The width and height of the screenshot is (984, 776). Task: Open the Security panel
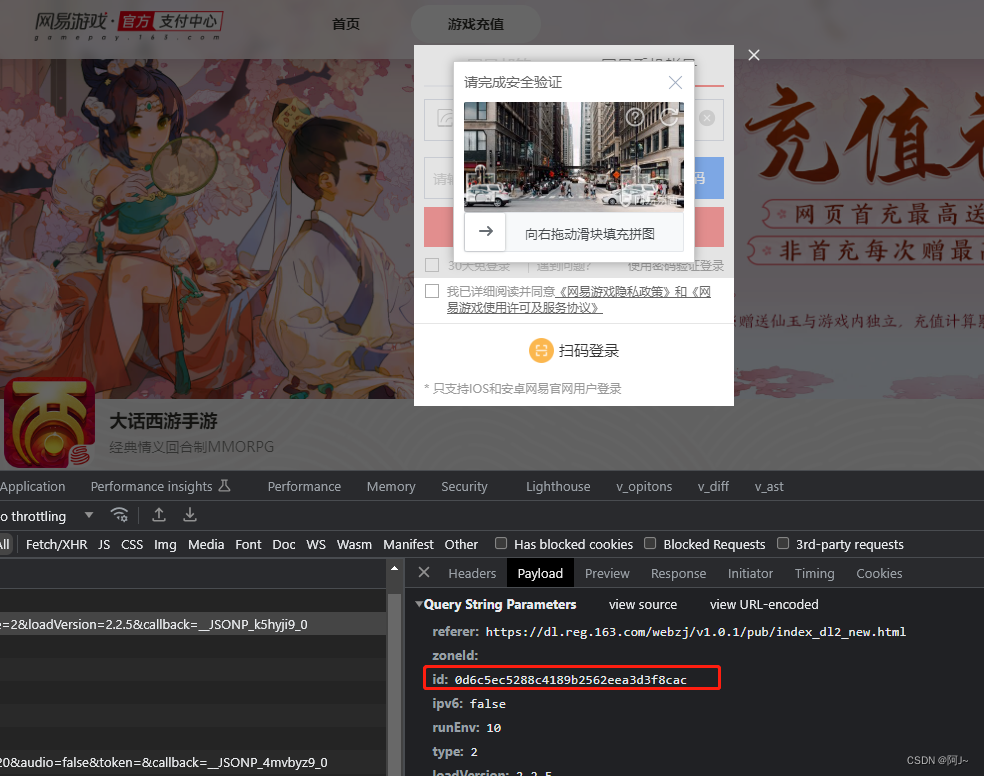point(464,487)
